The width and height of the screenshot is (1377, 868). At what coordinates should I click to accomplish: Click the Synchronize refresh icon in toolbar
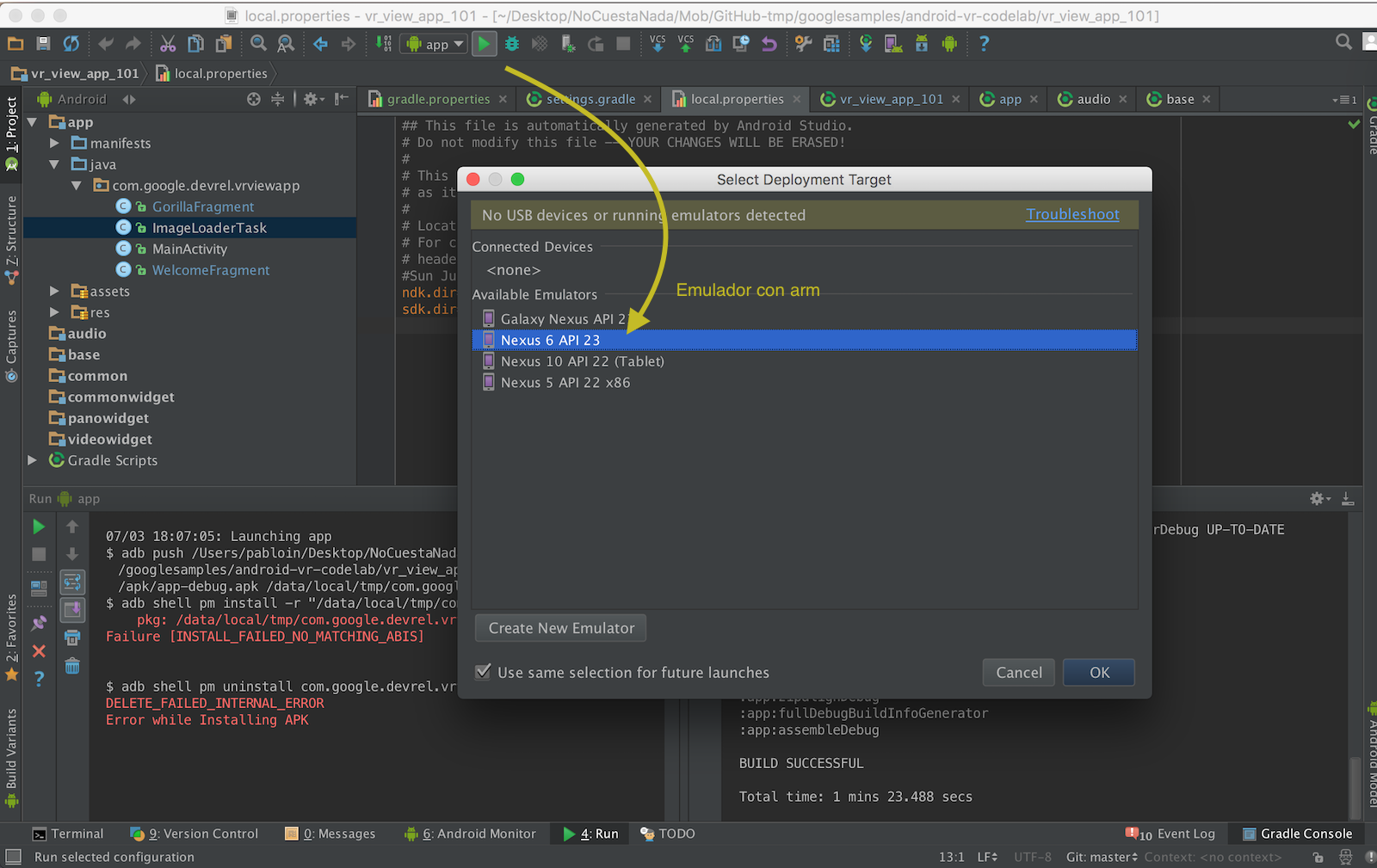71,43
